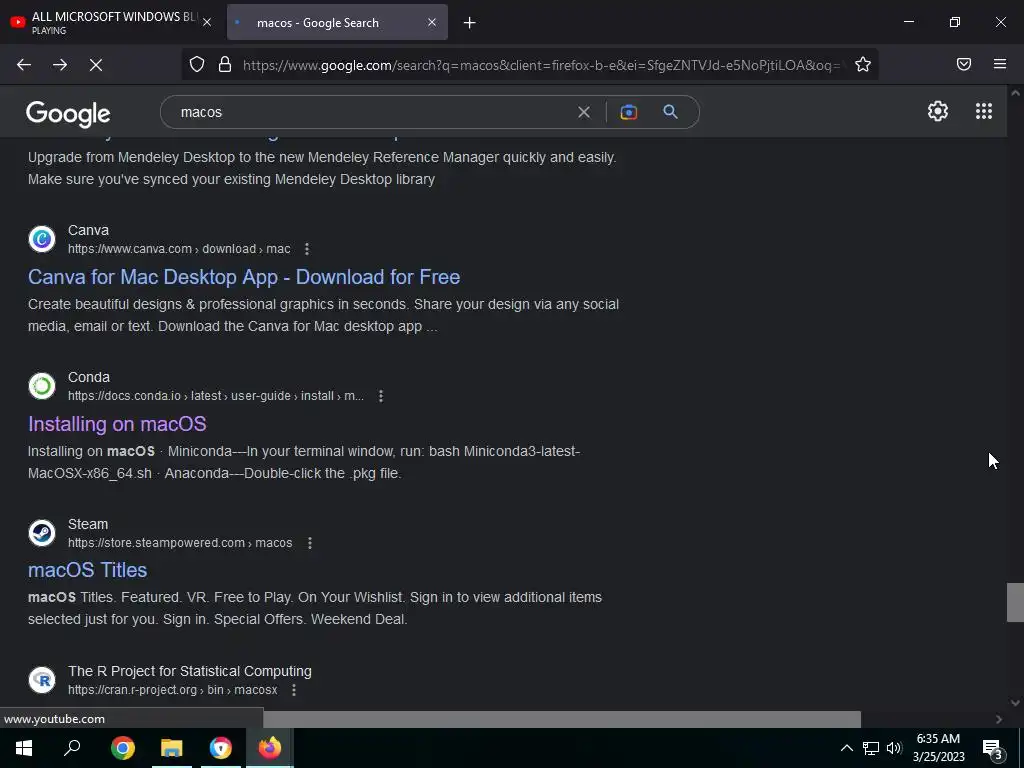1024x768 pixels.
Task: Open the tracking protection shield icon
Action: pyautogui.click(x=197, y=64)
